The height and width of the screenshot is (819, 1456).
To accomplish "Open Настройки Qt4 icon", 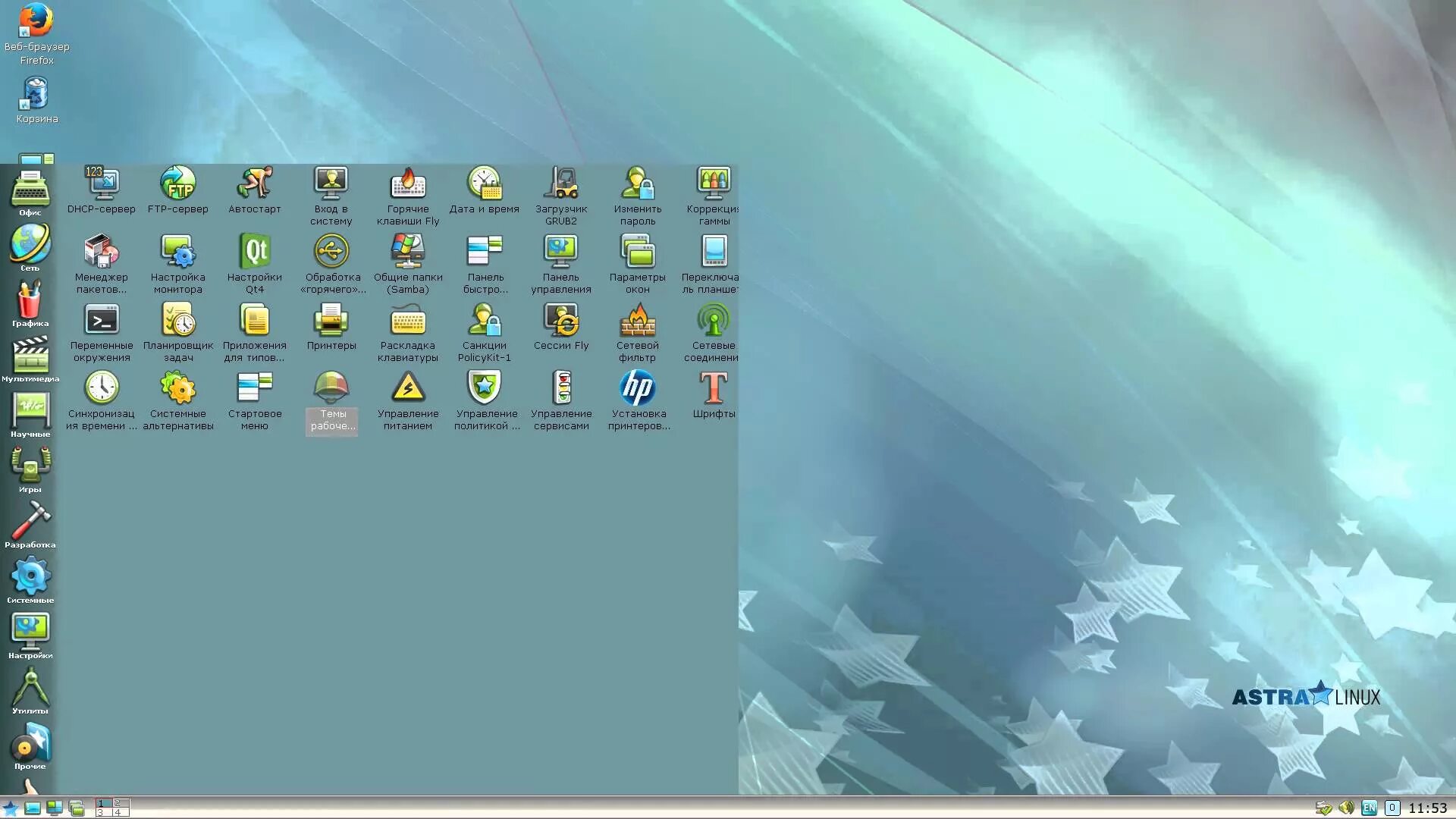I will click(x=255, y=253).
